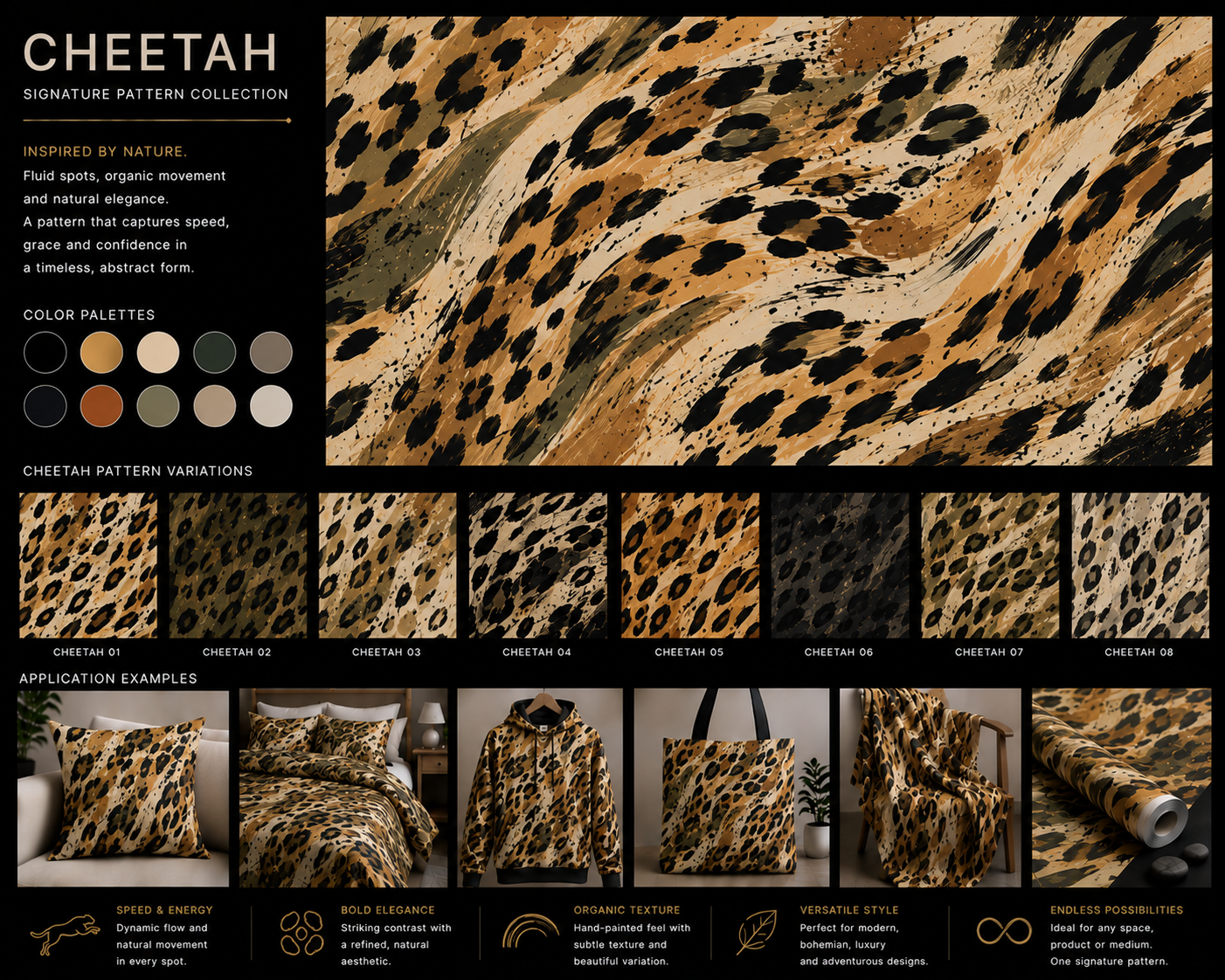Pick the taupe gray swatch in the top row
The width and height of the screenshot is (1225, 980).
coord(271,353)
